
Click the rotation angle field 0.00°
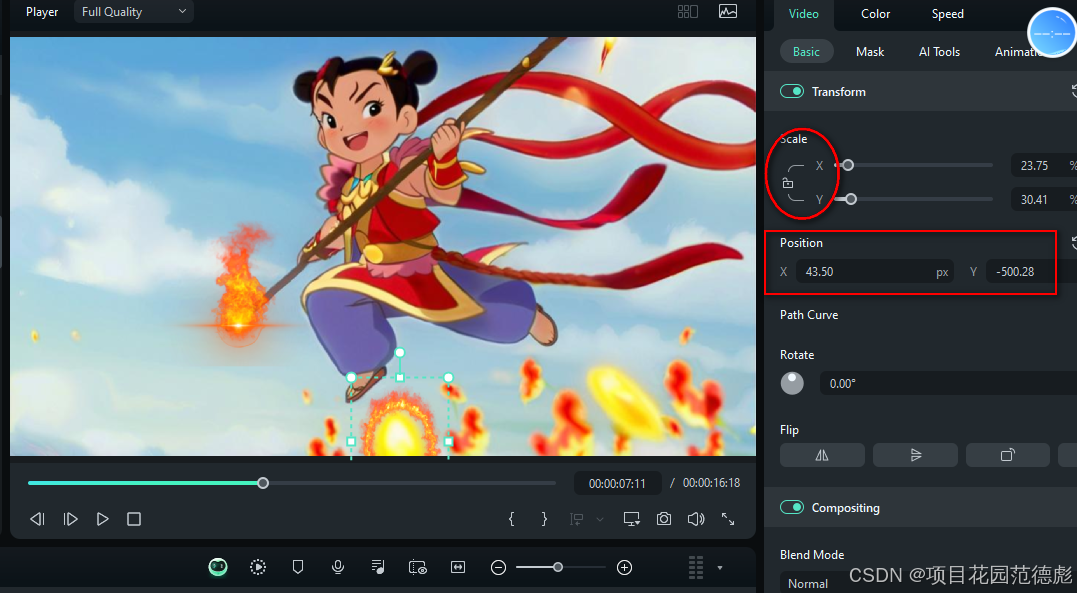tap(948, 383)
